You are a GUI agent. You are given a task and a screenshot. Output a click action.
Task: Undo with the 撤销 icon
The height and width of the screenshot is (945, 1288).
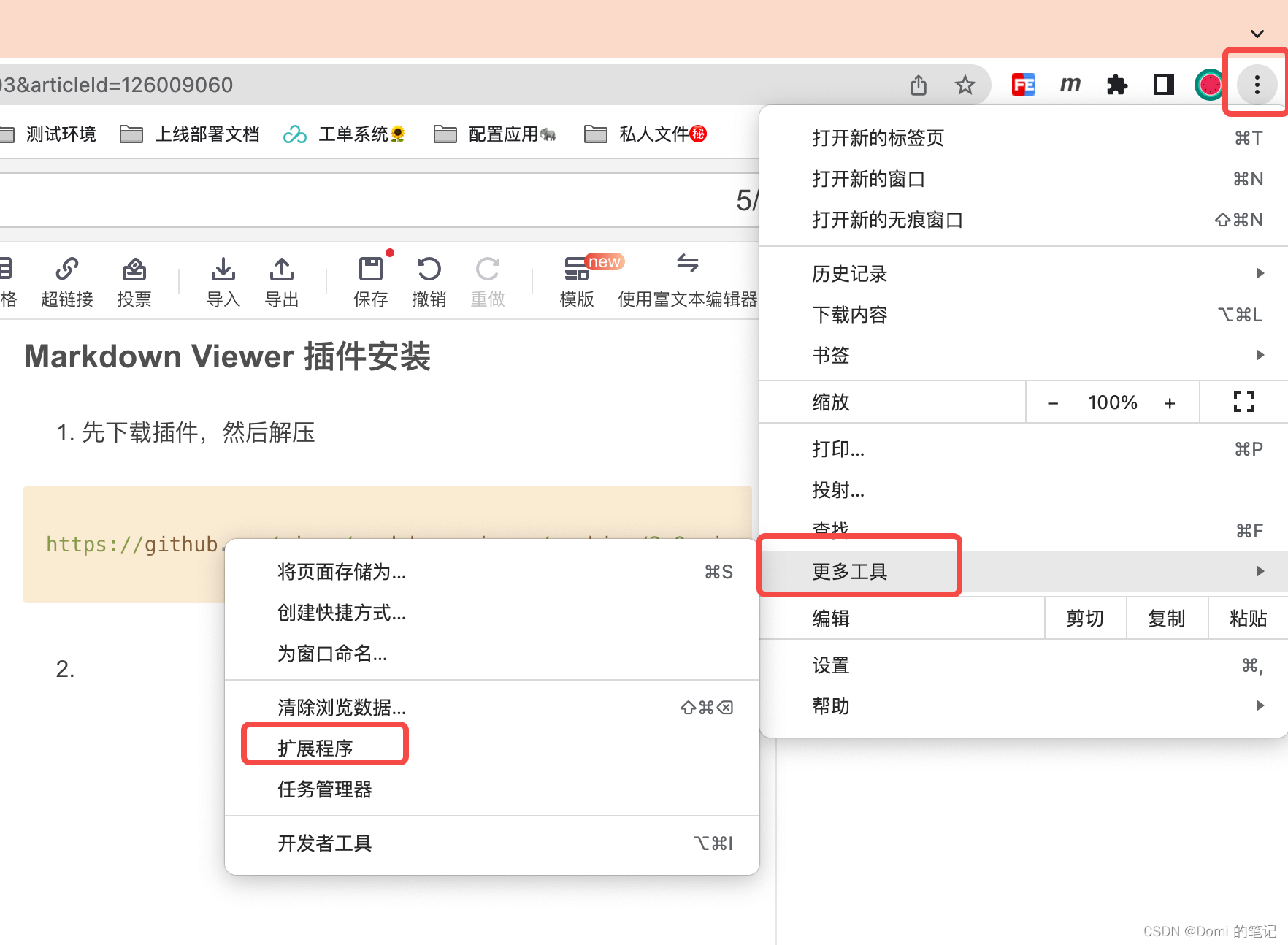pyautogui.click(x=429, y=282)
